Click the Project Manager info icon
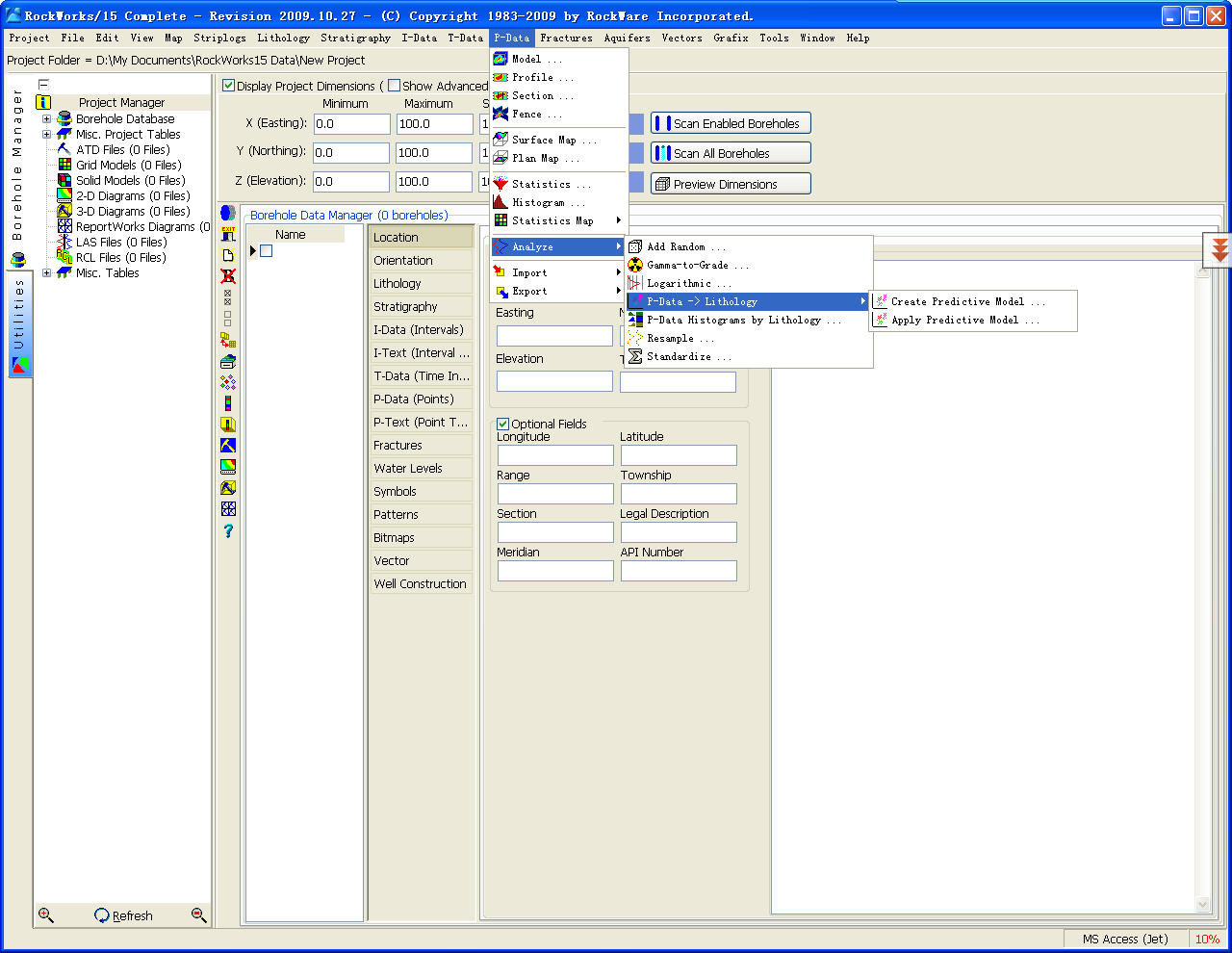The image size is (1232, 953). [x=43, y=102]
